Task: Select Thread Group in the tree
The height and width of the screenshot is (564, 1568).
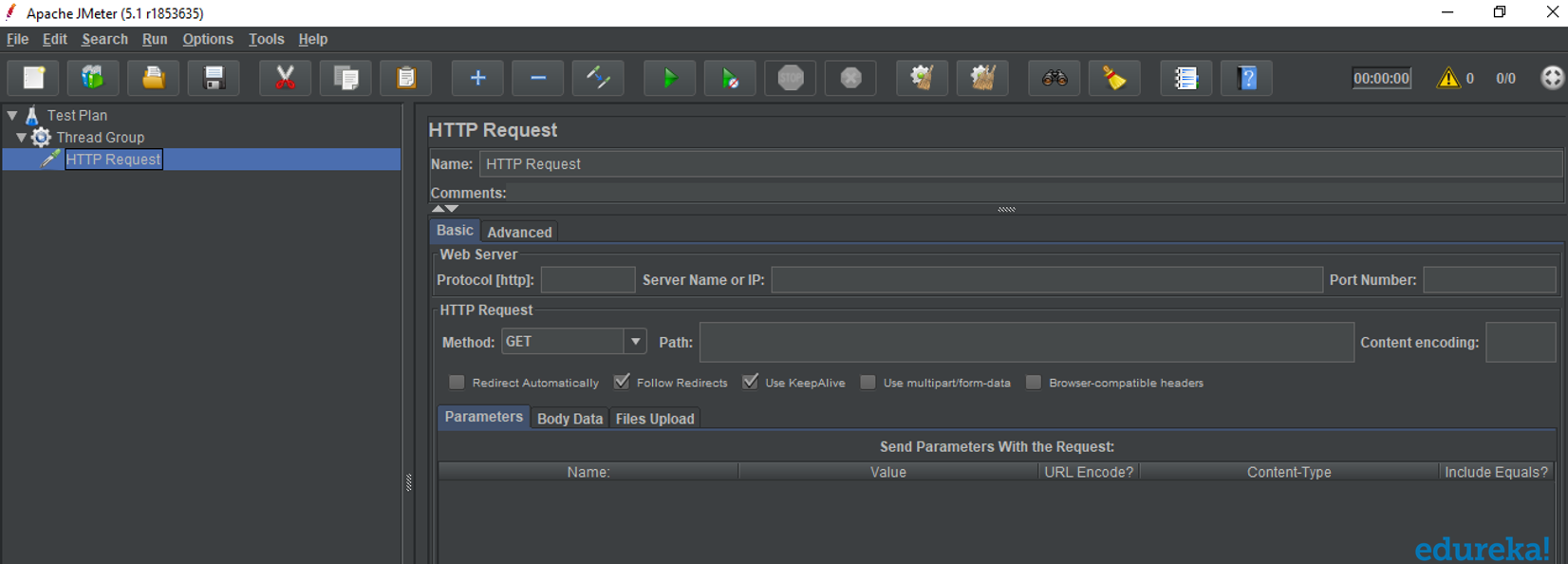Action: [x=101, y=138]
